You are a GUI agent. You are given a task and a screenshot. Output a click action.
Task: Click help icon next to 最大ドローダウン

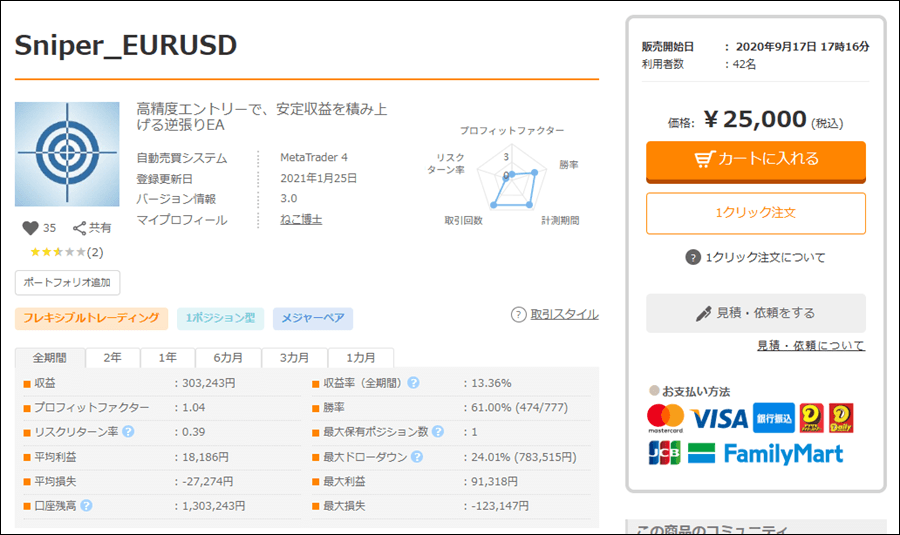414,457
